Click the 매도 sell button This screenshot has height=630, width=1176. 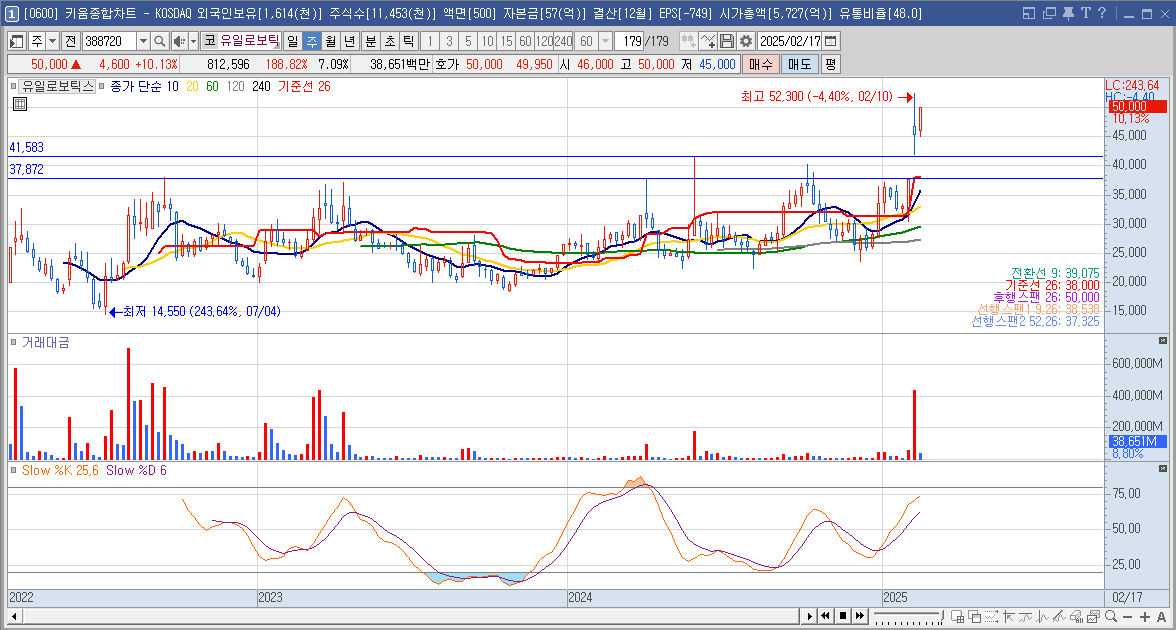point(799,64)
